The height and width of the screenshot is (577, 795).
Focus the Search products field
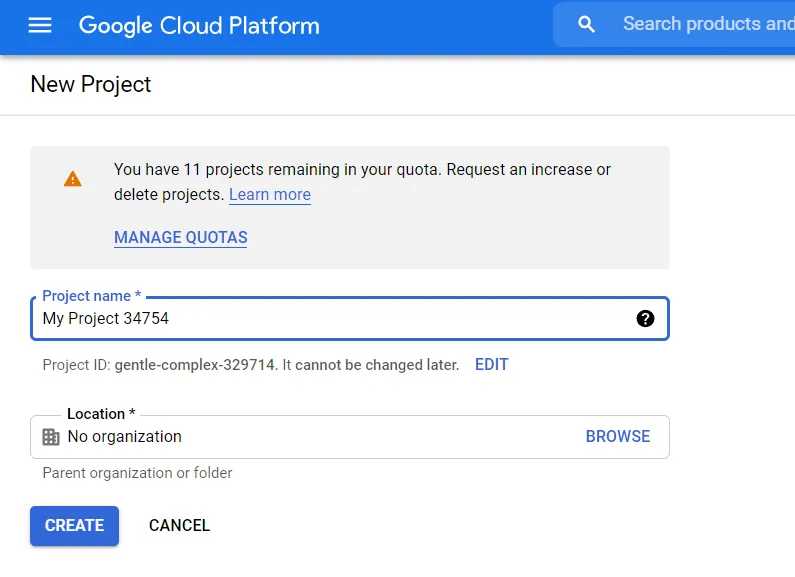tap(705, 24)
